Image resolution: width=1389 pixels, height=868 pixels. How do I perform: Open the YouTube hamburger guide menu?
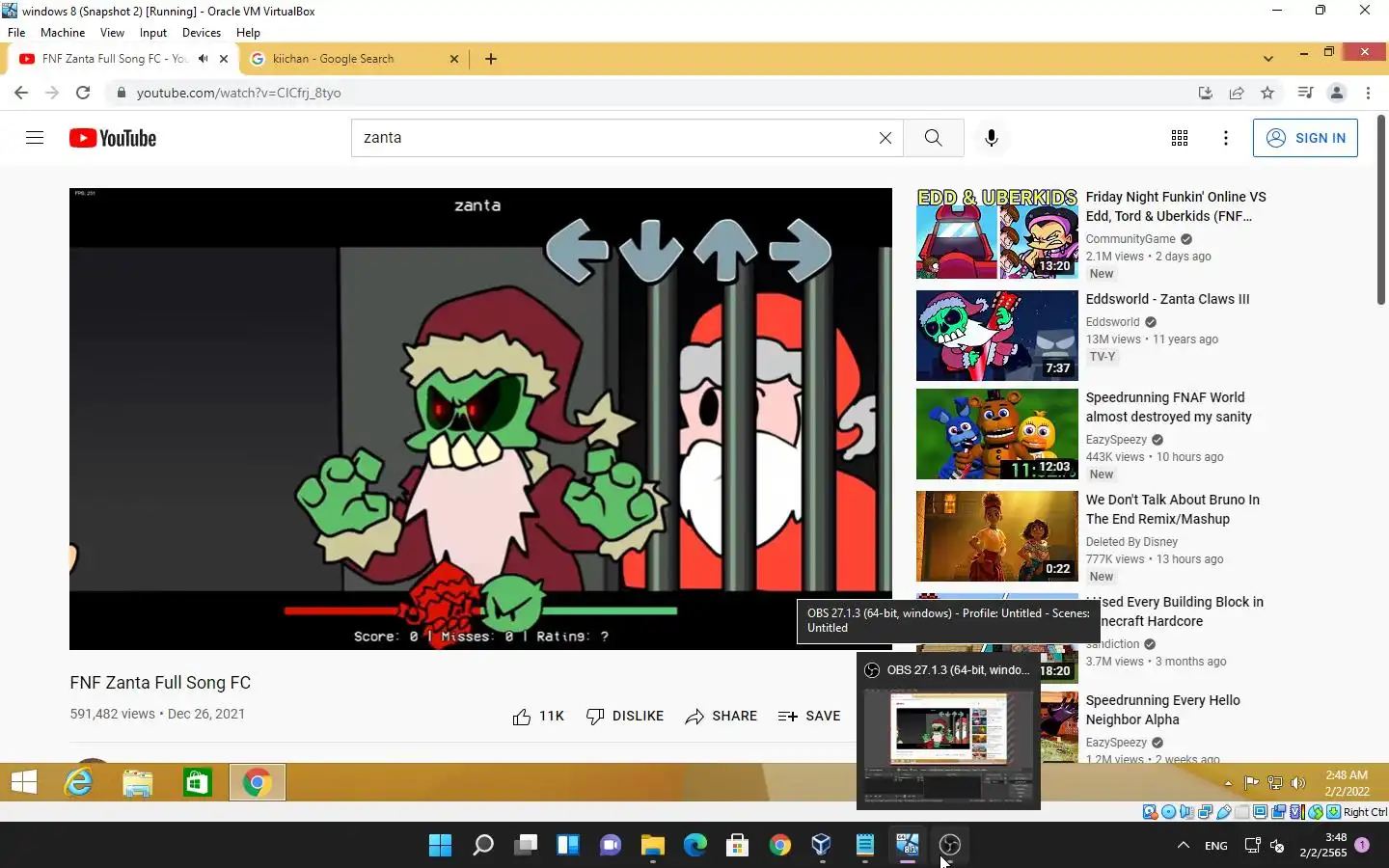coord(35,138)
